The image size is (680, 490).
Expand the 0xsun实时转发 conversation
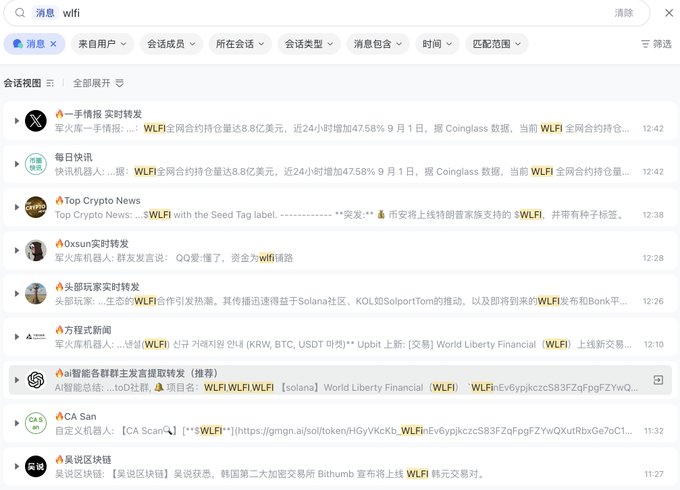(x=16, y=250)
